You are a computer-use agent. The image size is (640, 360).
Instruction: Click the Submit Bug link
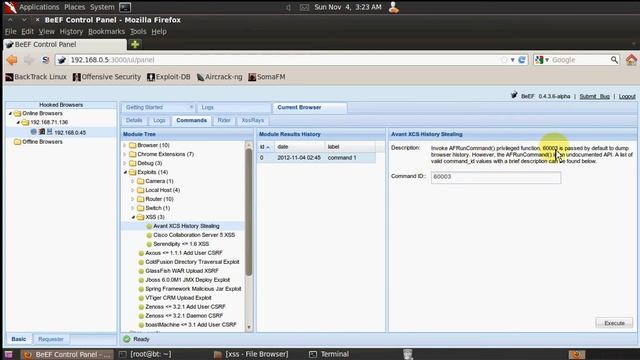594,96
